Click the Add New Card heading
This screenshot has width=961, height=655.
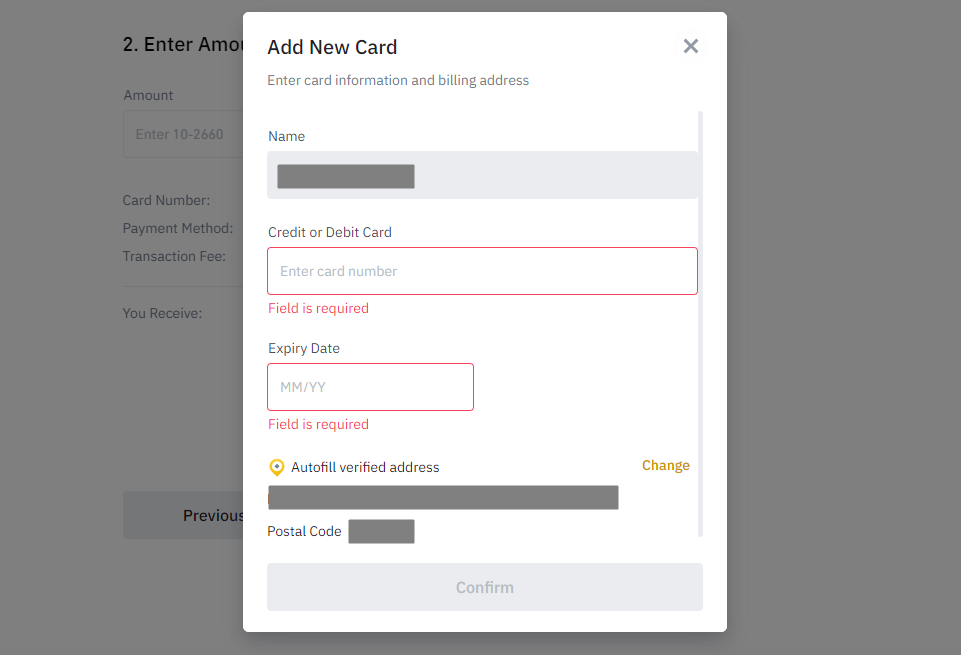(332, 47)
